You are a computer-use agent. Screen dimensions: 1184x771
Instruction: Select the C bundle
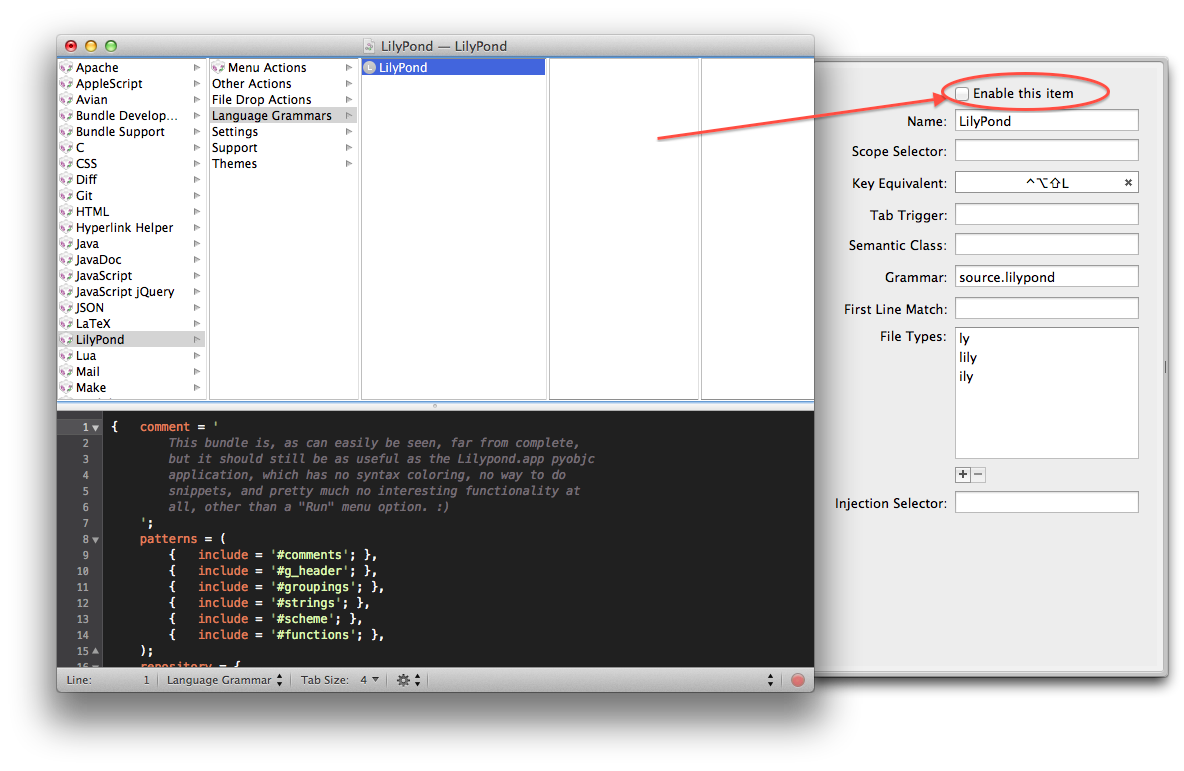(131, 147)
